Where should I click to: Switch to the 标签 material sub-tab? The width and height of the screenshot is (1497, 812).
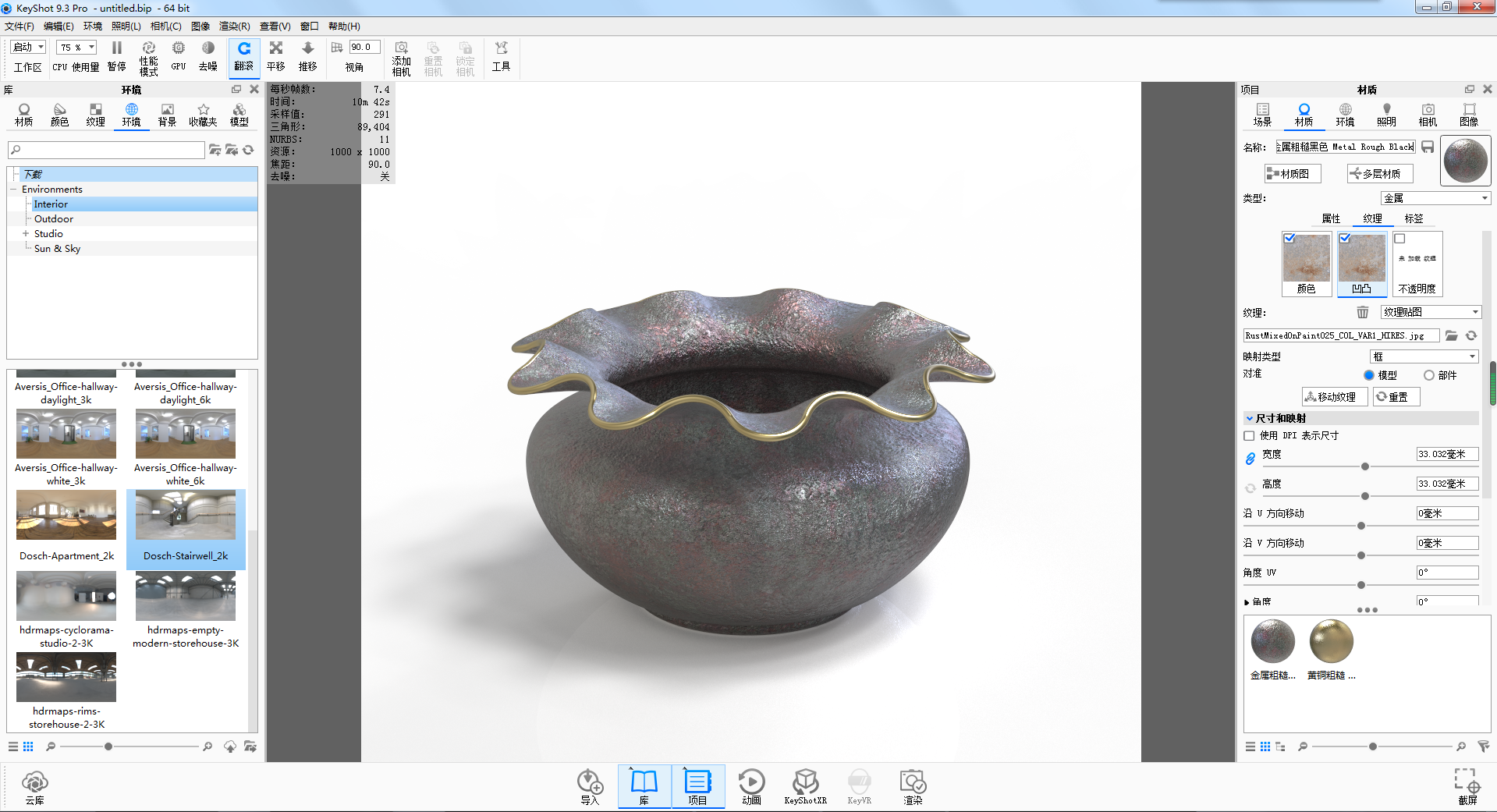[x=1414, y=219]
